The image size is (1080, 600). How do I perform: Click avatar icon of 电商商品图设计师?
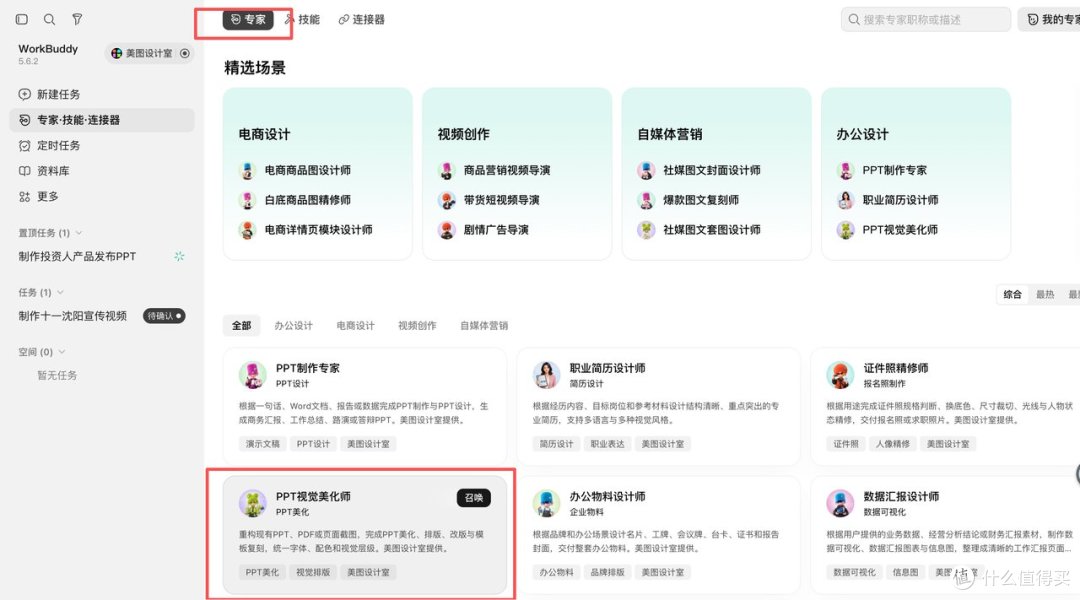click(x=247, y=170)
